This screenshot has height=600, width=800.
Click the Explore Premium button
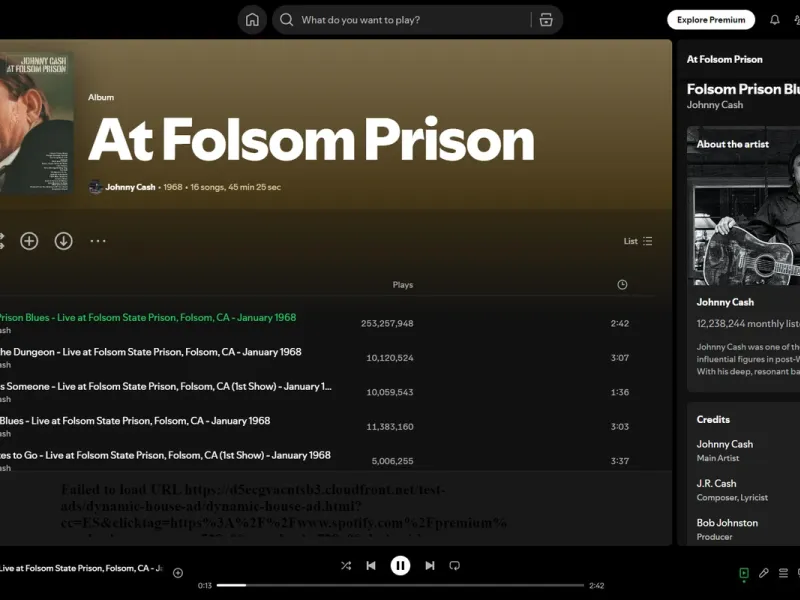pyautogui.click(x=711, y=20)
